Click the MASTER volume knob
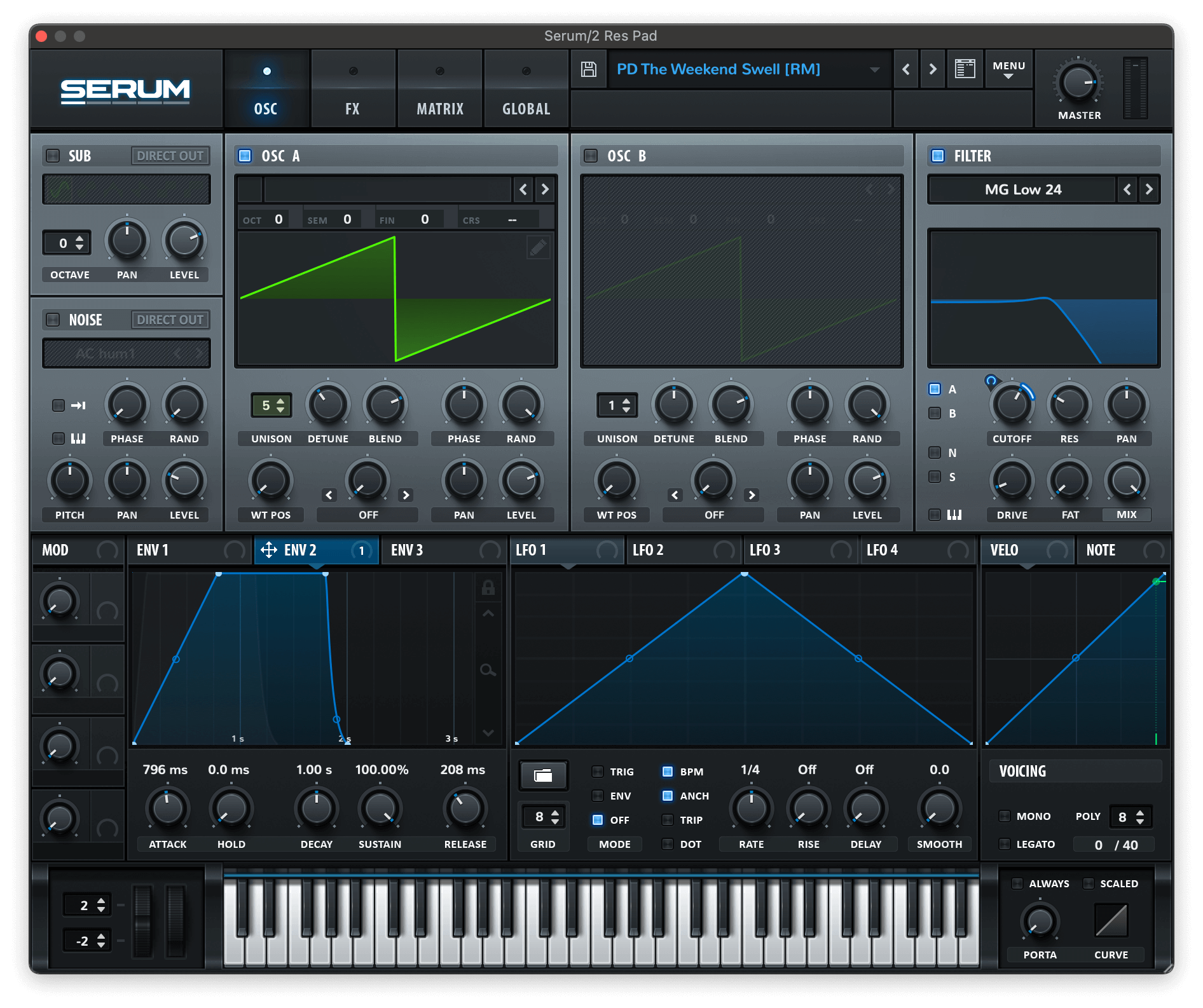Screen dimensions: 1203x1008 click(1078, 83)
